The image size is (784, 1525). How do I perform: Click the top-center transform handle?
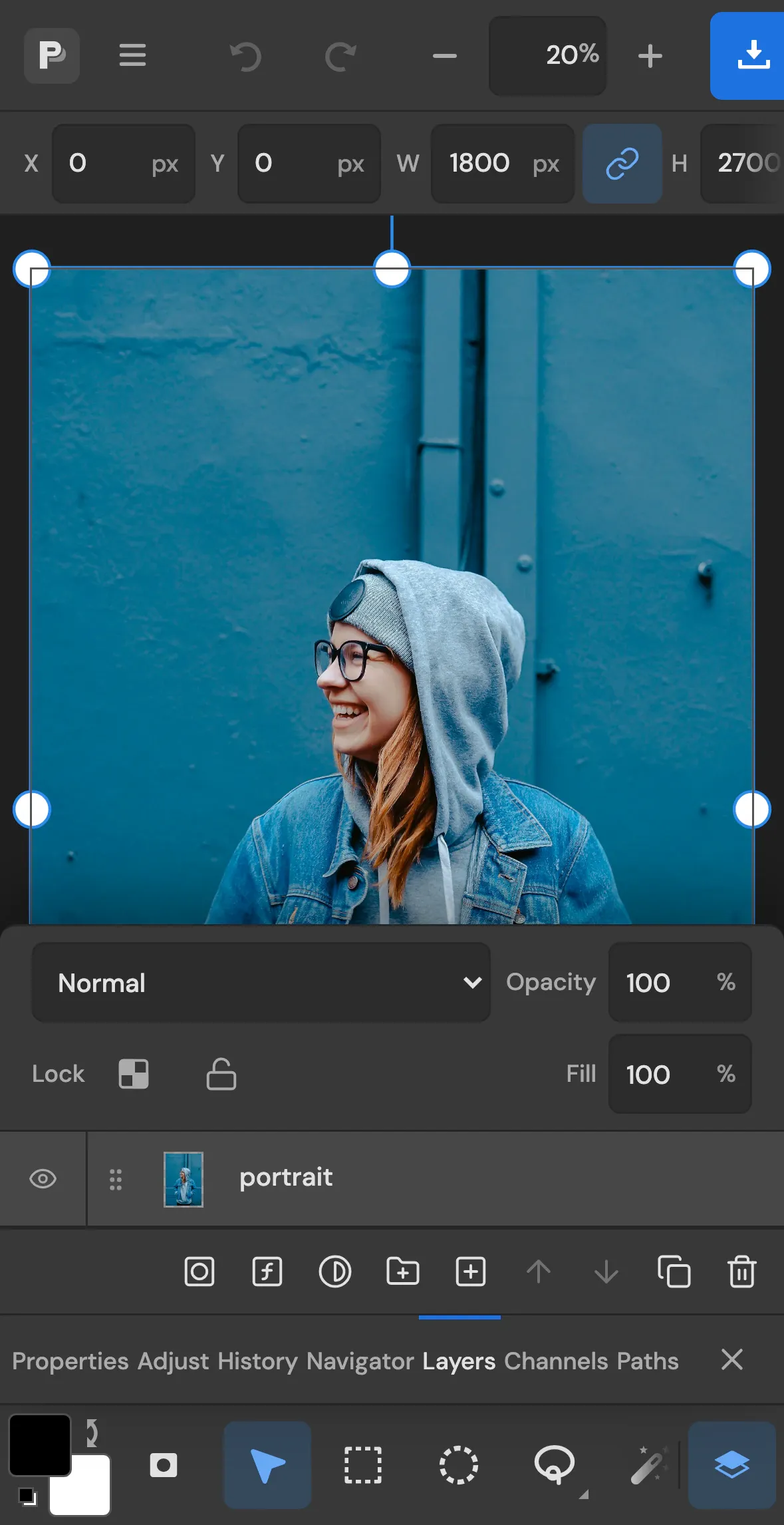tap(392, 269)
